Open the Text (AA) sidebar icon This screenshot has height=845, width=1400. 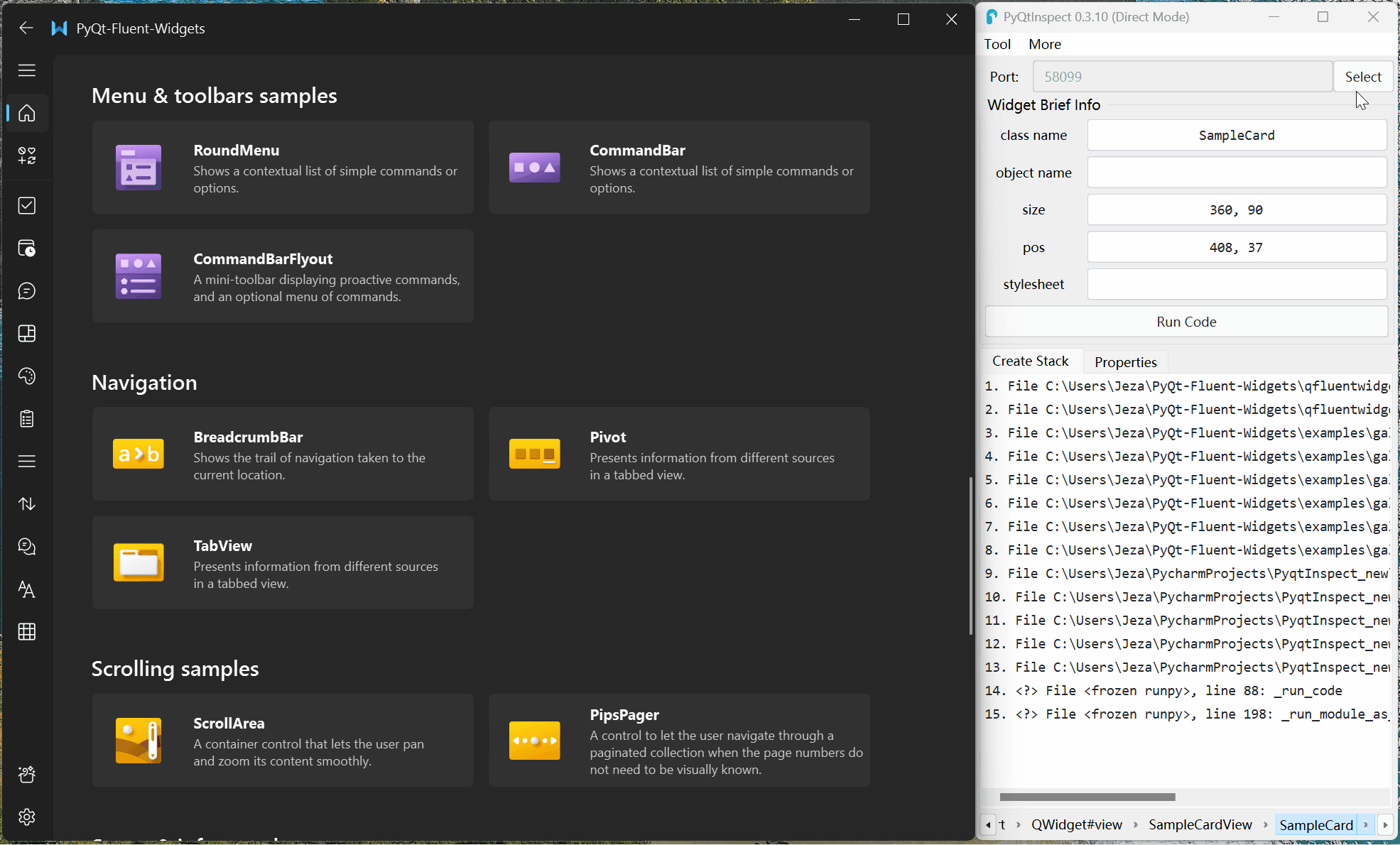27,589
